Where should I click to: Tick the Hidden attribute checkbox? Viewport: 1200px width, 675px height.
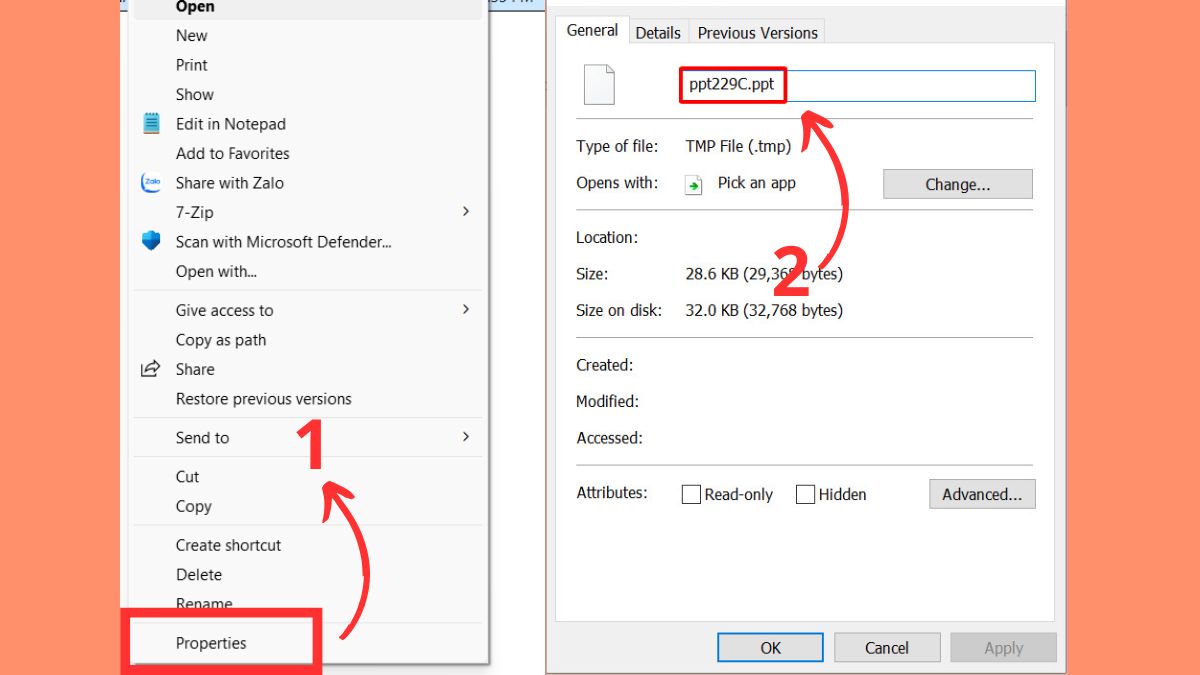click(805, 494)
